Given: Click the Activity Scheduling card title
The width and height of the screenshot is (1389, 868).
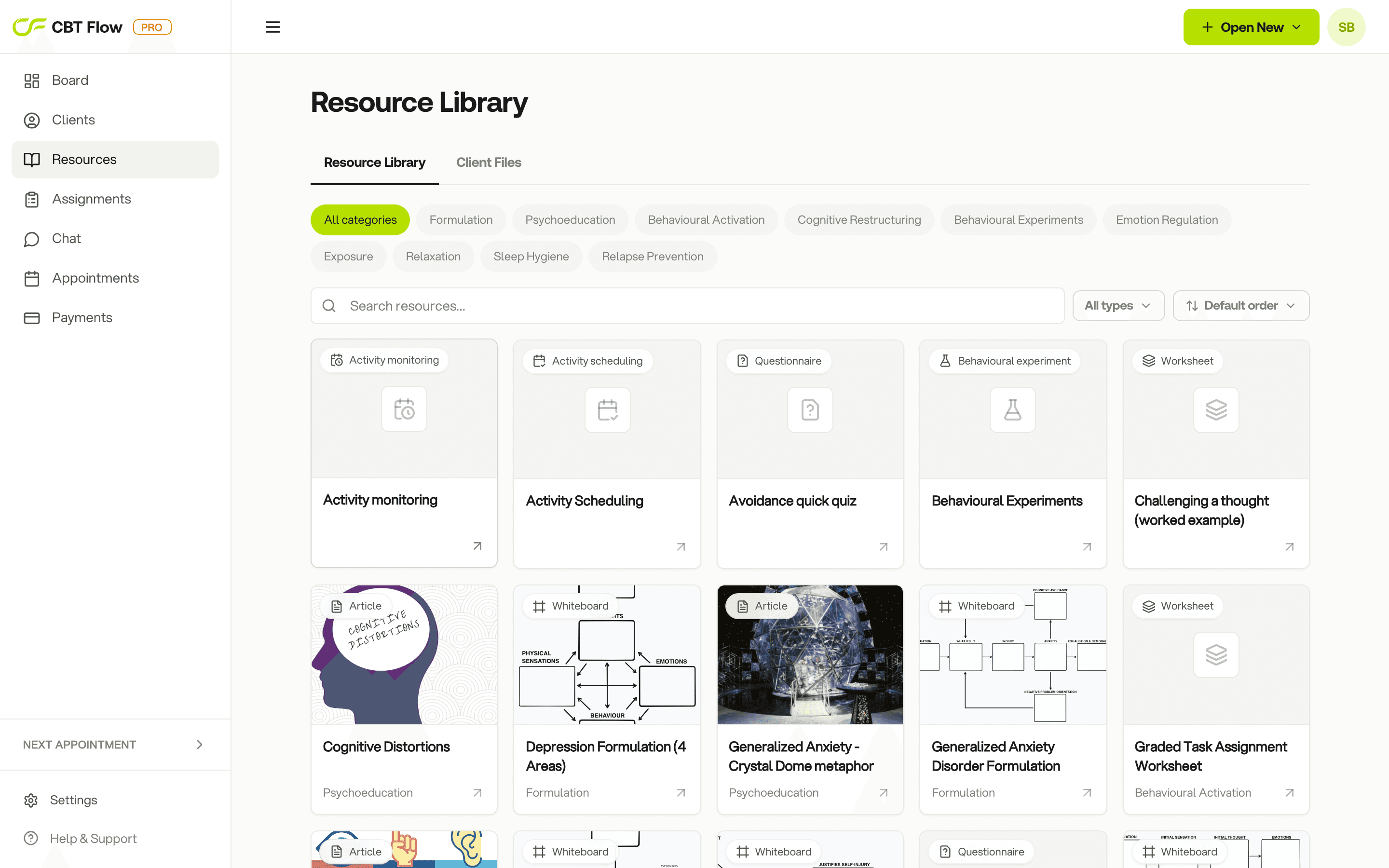Looking at the screenshot, I should point(585,501).
